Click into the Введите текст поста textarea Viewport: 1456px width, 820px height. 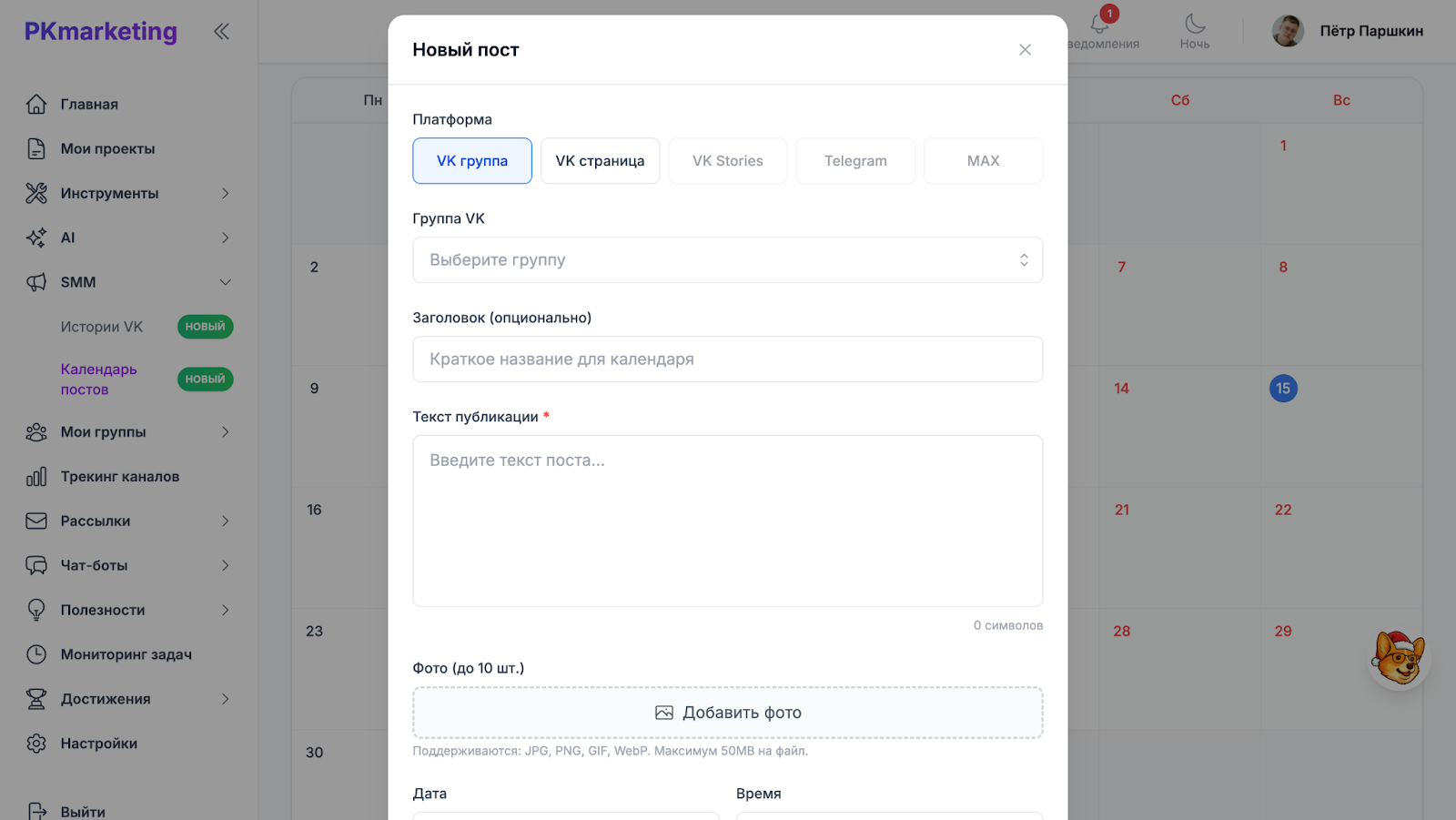click(728, 521)
